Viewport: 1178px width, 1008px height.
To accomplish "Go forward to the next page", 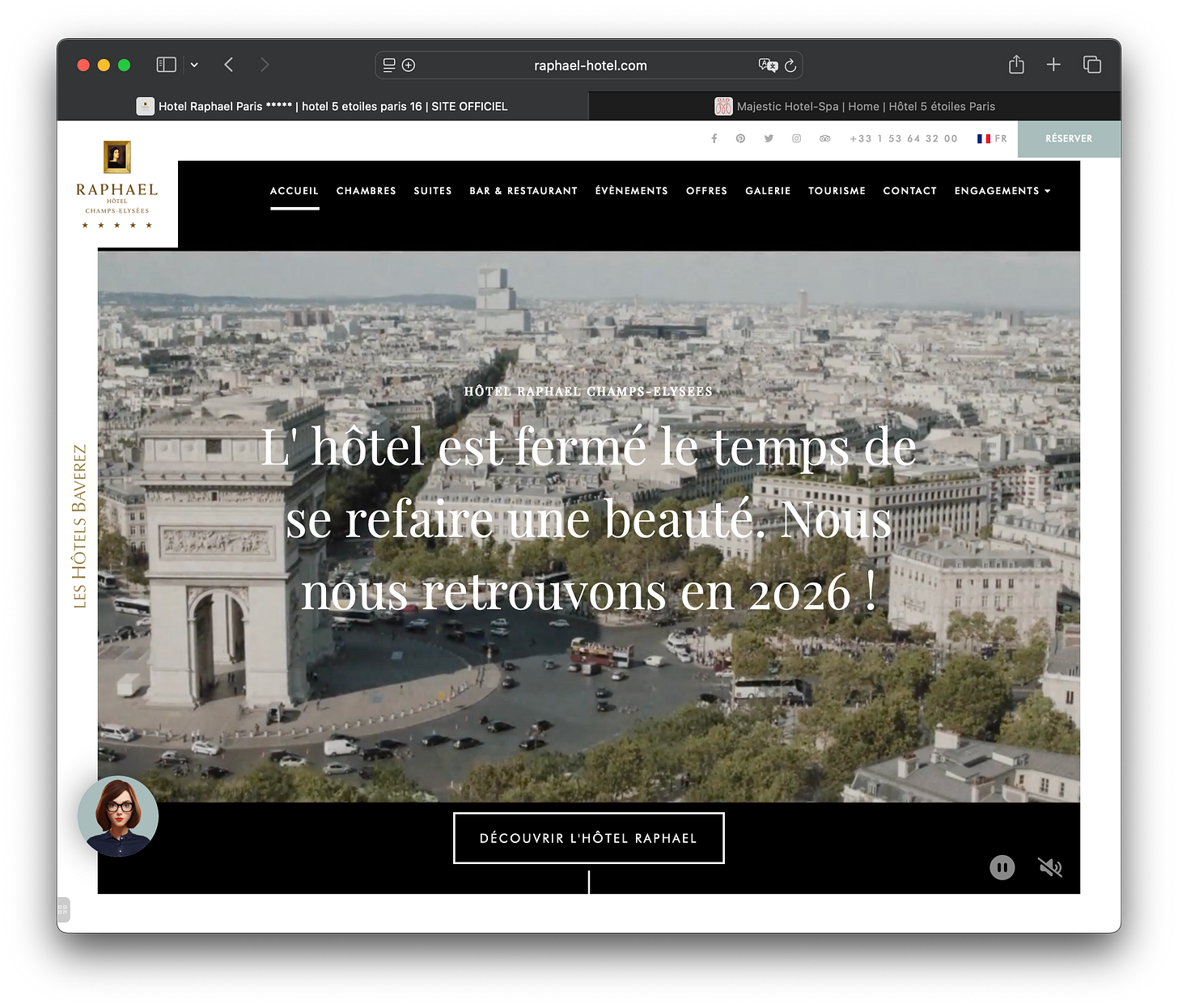I will click(x=265, y=65).
